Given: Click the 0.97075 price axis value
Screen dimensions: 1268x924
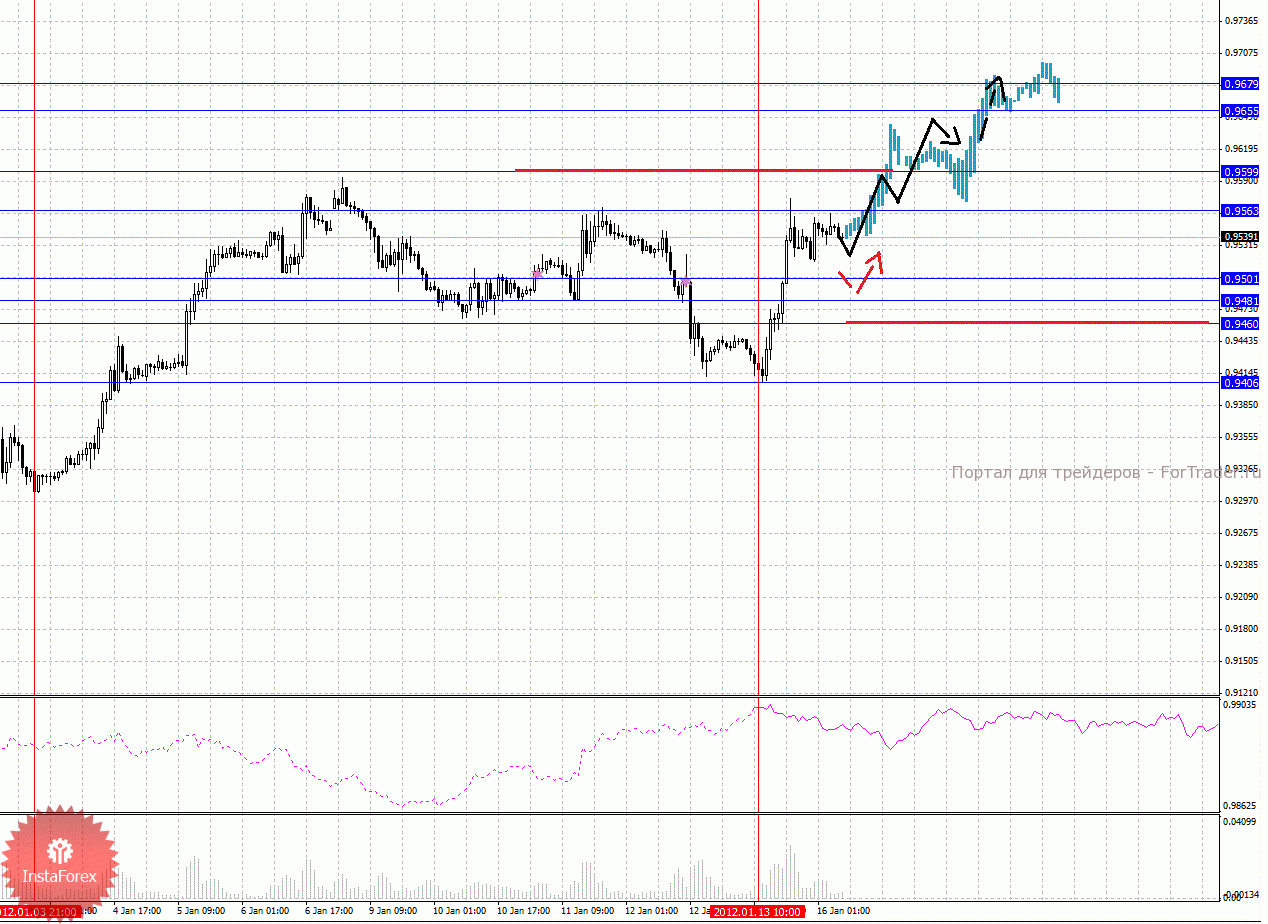Looking at the screenshot, I should (1243, 52).
